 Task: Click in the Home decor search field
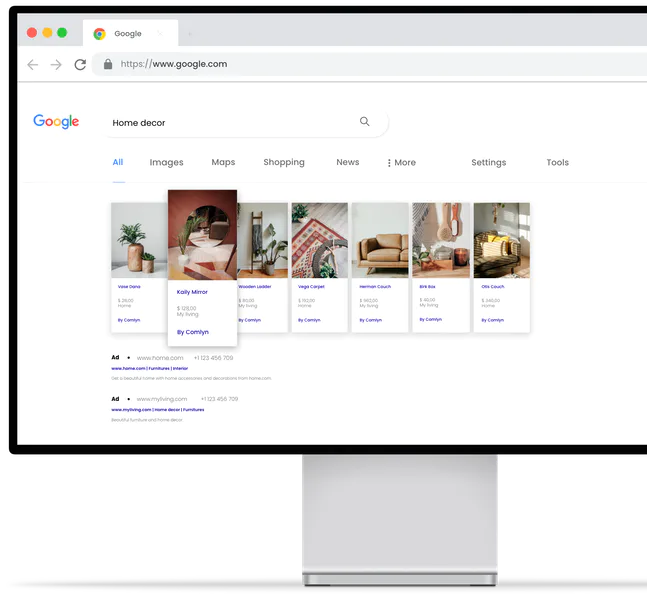pos(230,123)
